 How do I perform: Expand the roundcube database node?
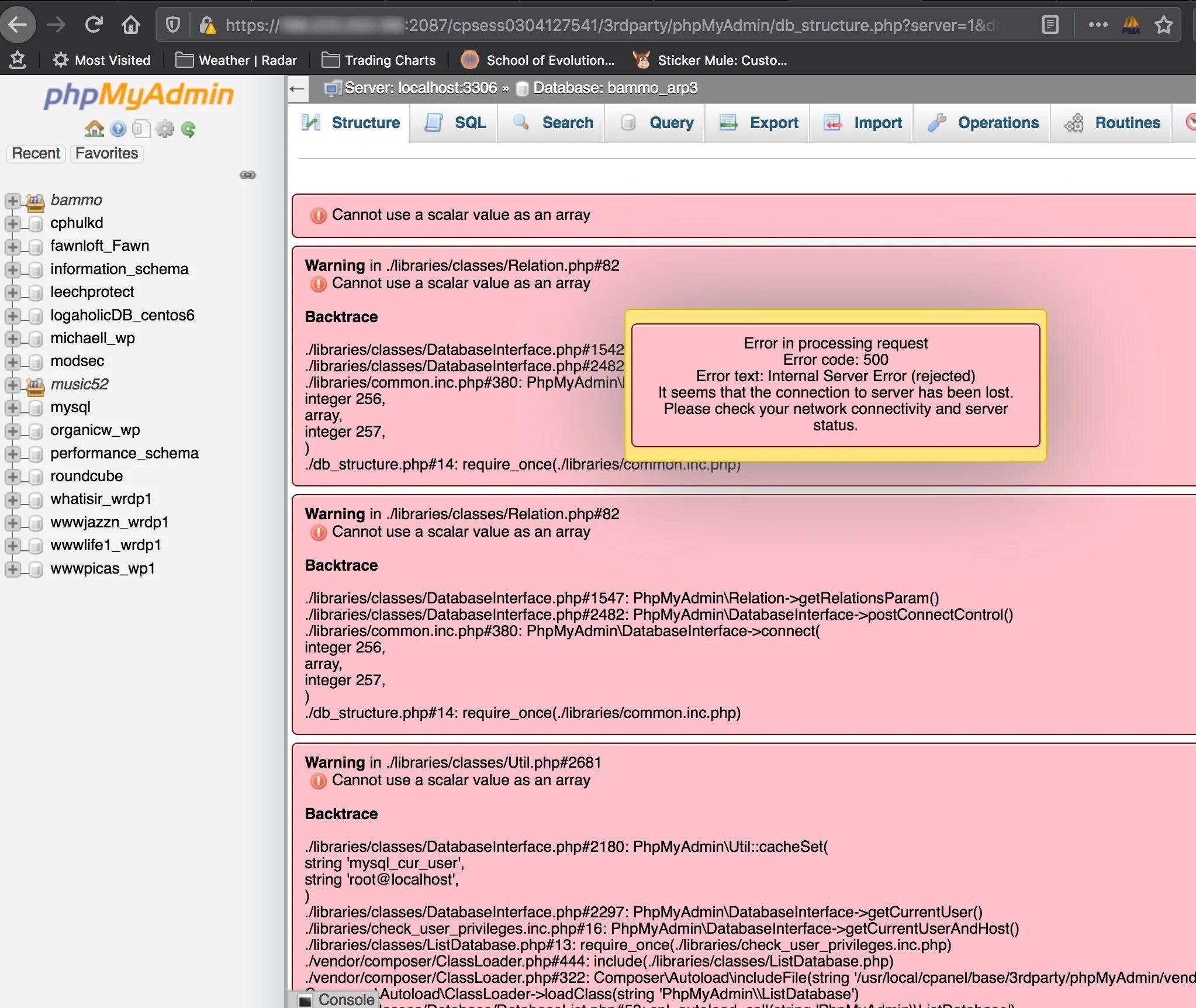(x=12, y=477)
